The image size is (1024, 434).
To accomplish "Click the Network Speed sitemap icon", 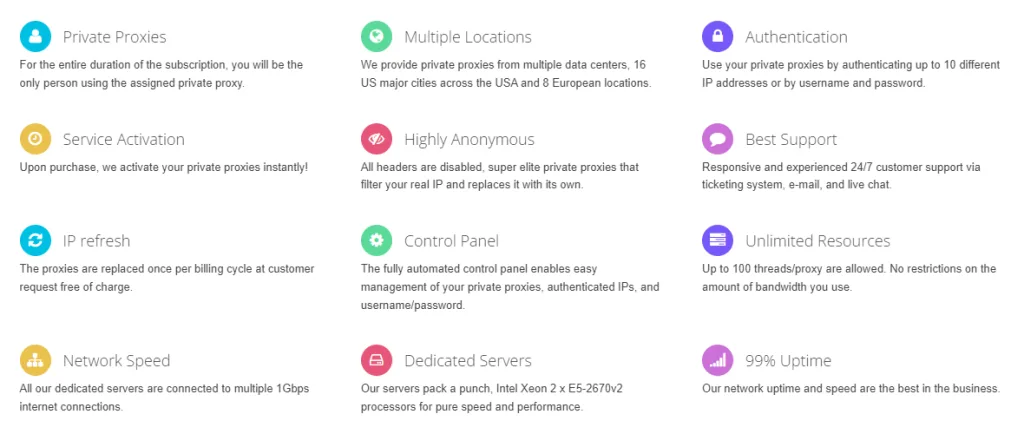I will (x=35, y=361).
